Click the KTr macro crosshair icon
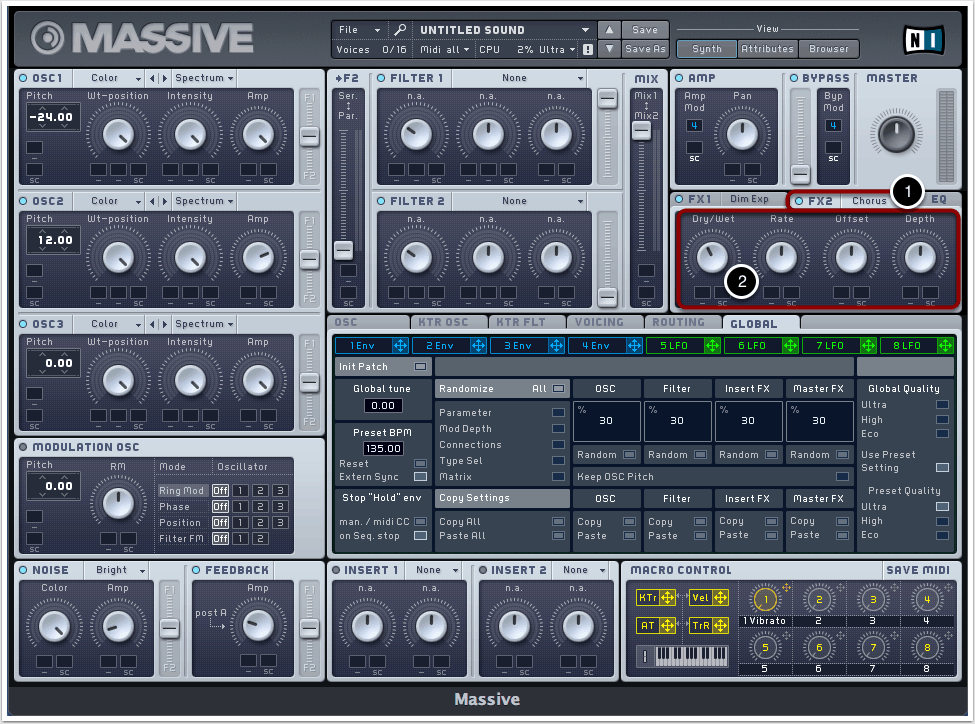Viewport: 975px width, 724px height. pos(668,598)
